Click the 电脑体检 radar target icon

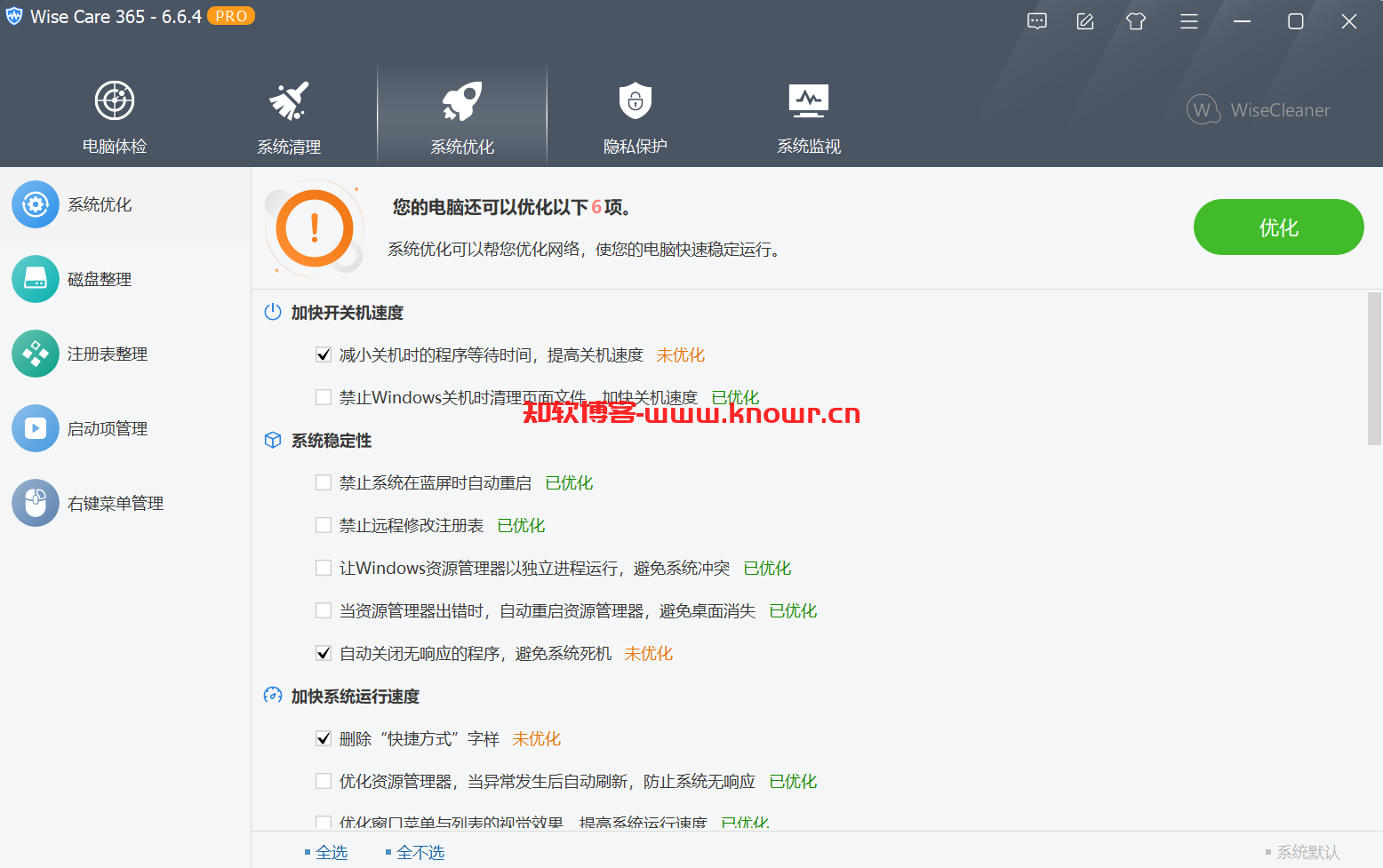[115, 100]
